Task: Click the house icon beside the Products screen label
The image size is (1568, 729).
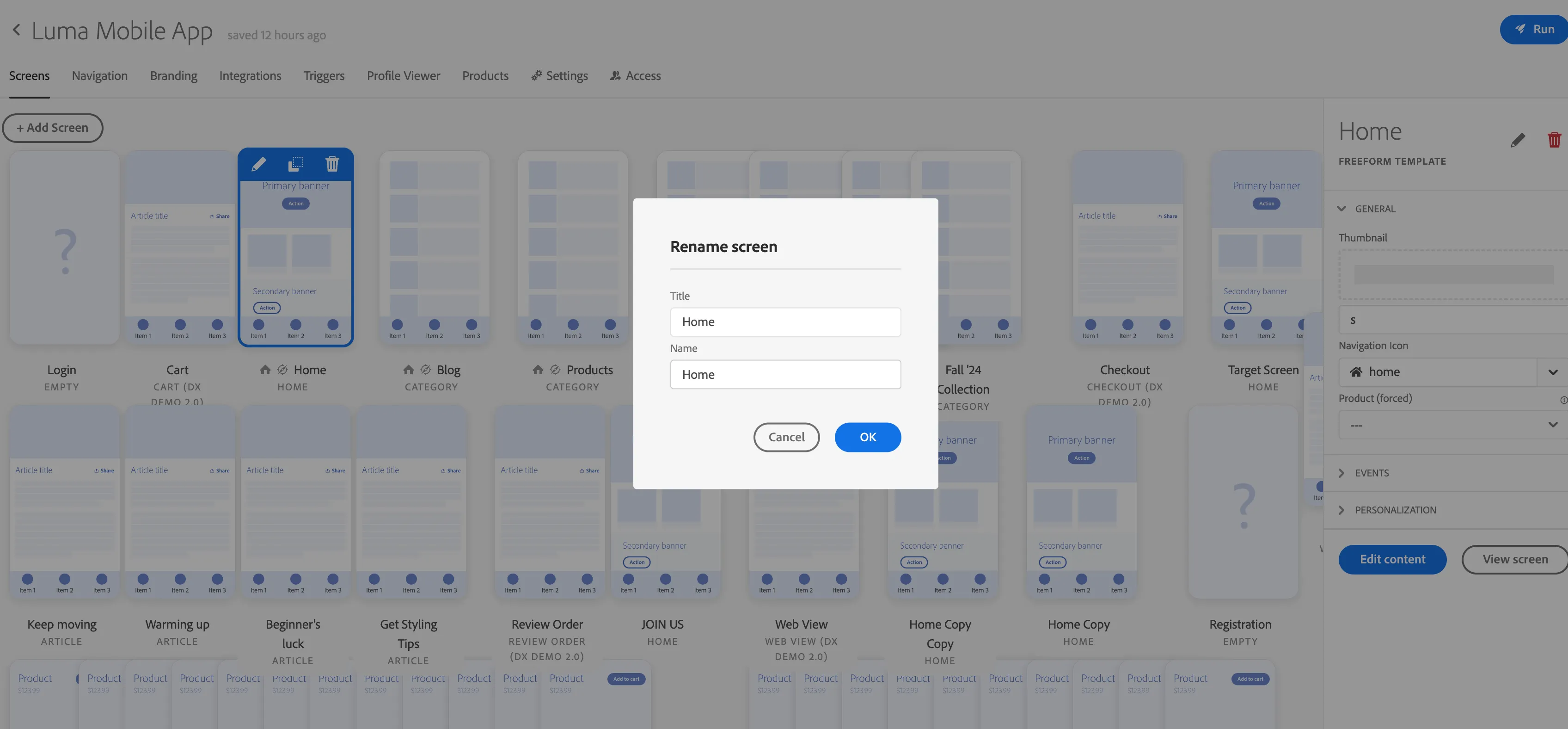Action: (538, 370)
